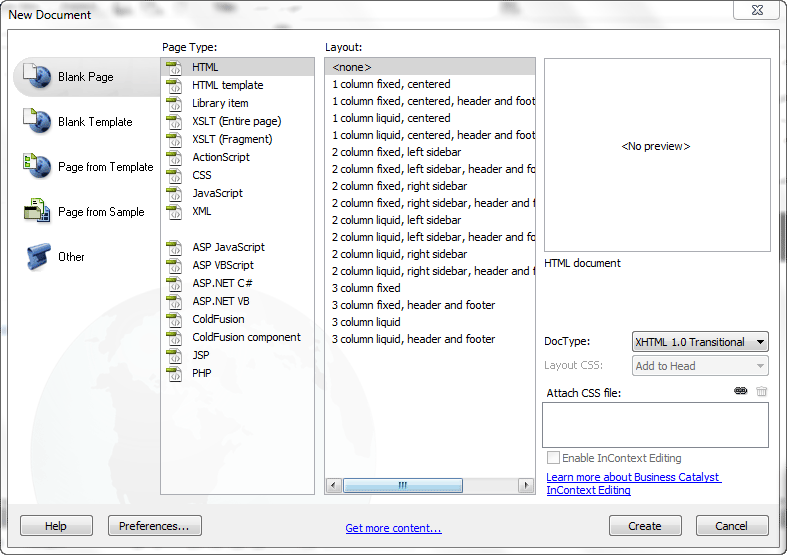Click the XML file icon
The image size is (787, 555).
point(174,212)
